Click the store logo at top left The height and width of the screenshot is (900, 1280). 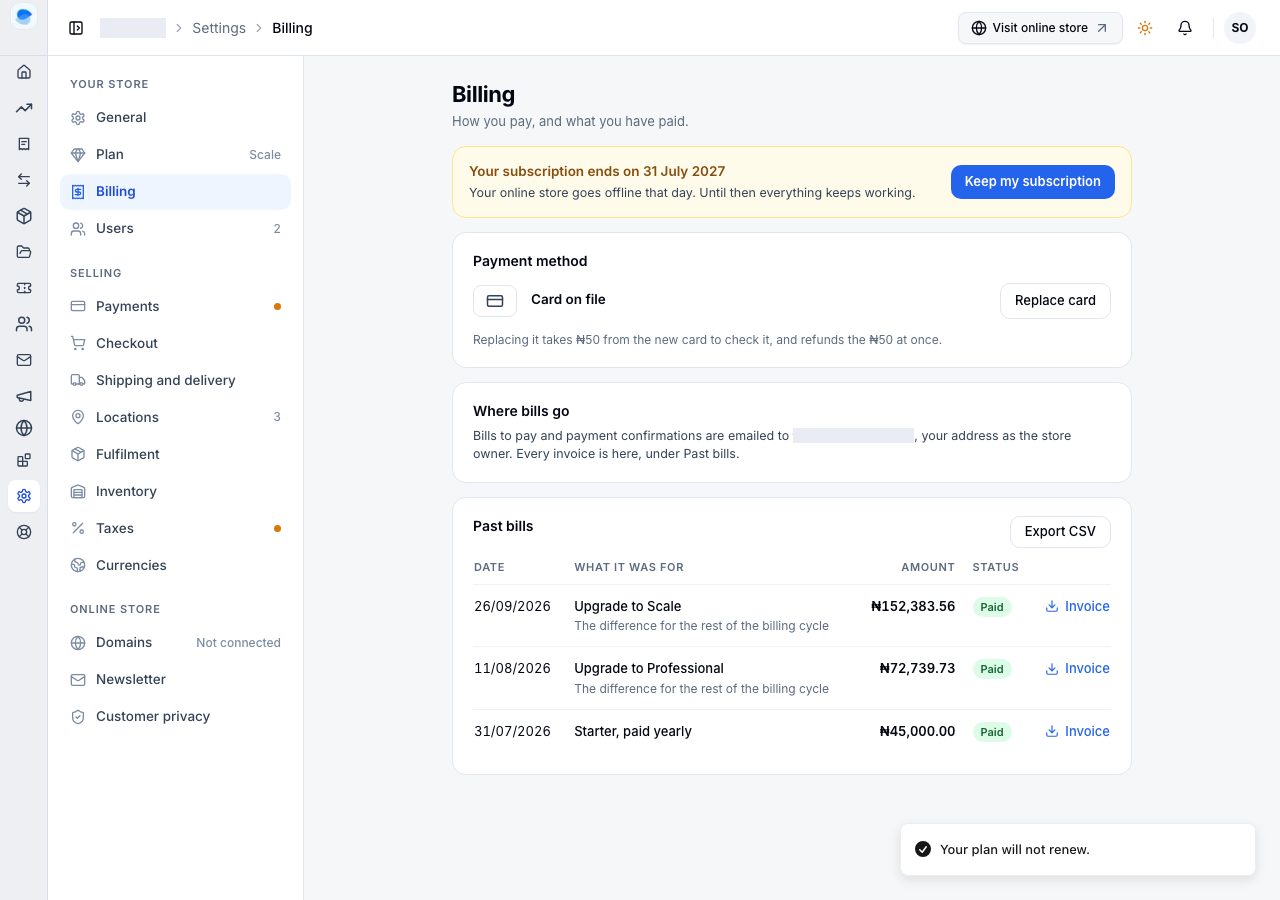[x=24, y=17]
